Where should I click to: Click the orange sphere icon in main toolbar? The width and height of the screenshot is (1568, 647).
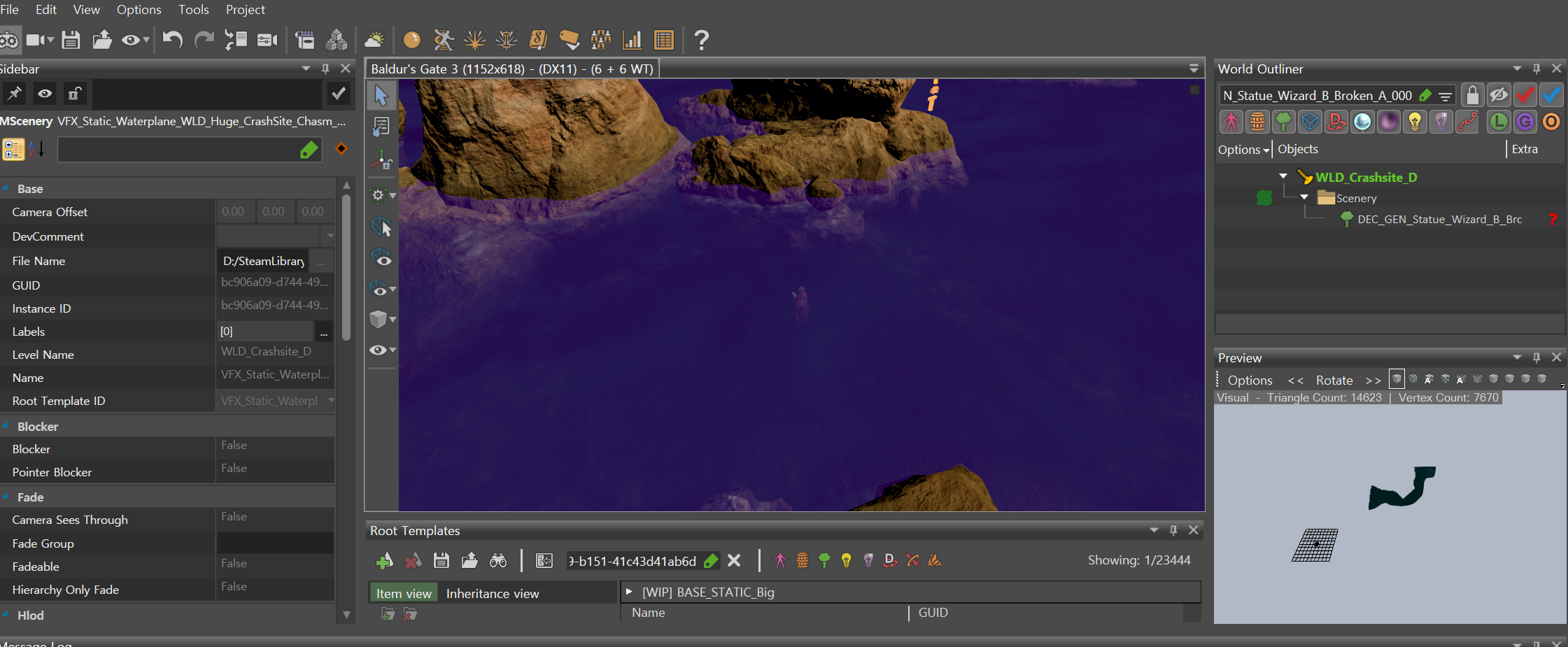tap(412, 40)
